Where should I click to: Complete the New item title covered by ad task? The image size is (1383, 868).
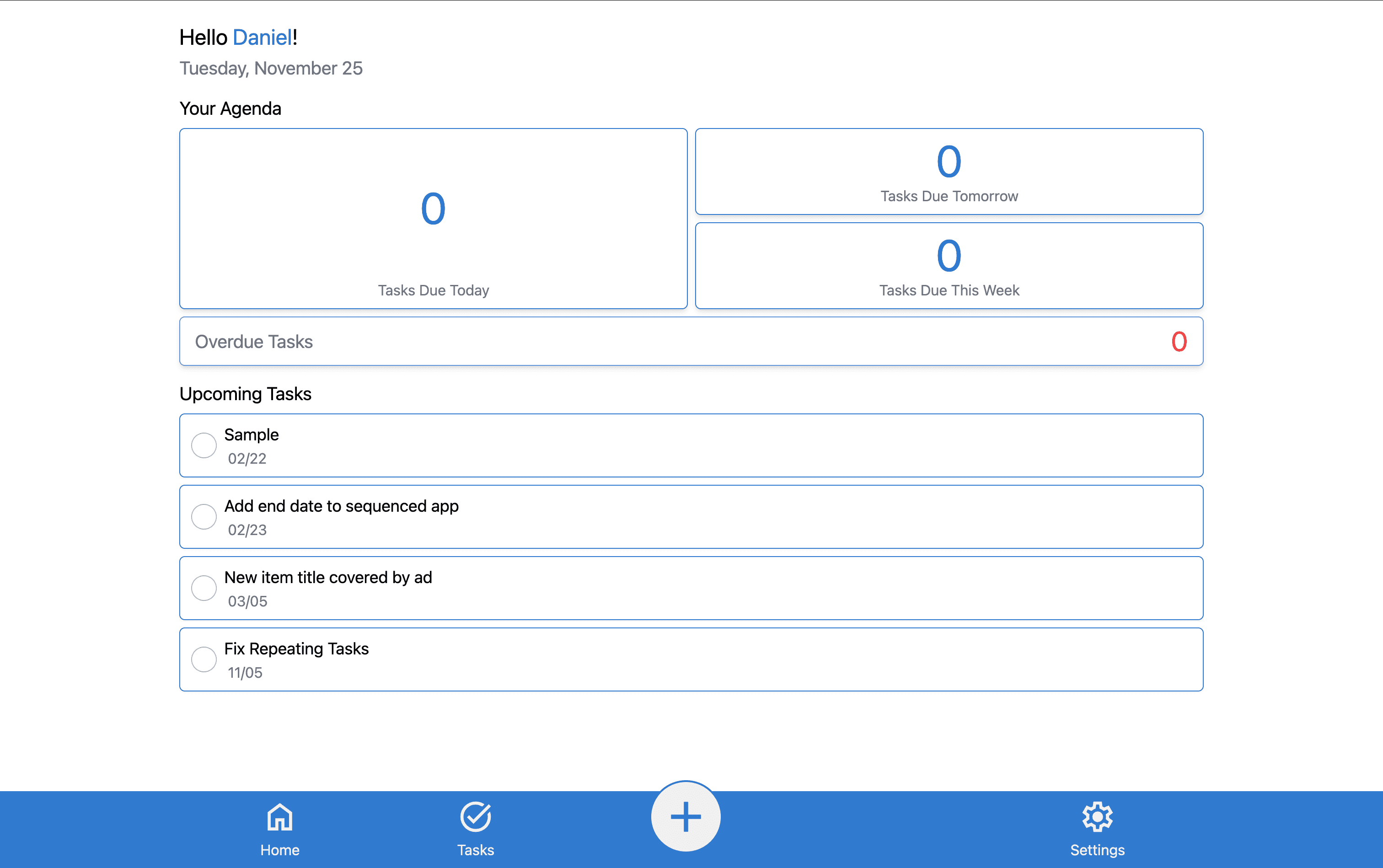click(x=204, y=588)
